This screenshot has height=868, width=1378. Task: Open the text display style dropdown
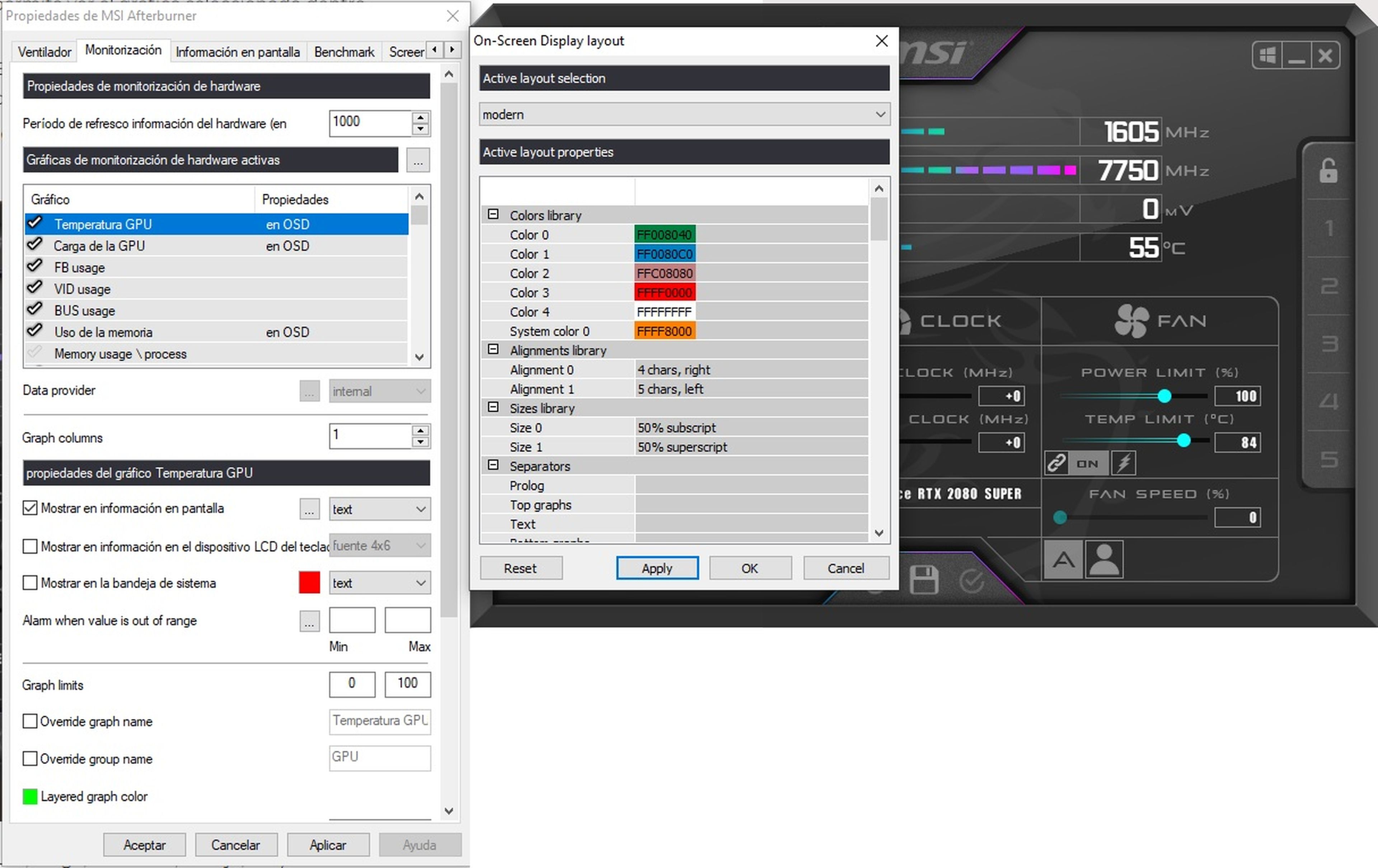tap(379, 509)
